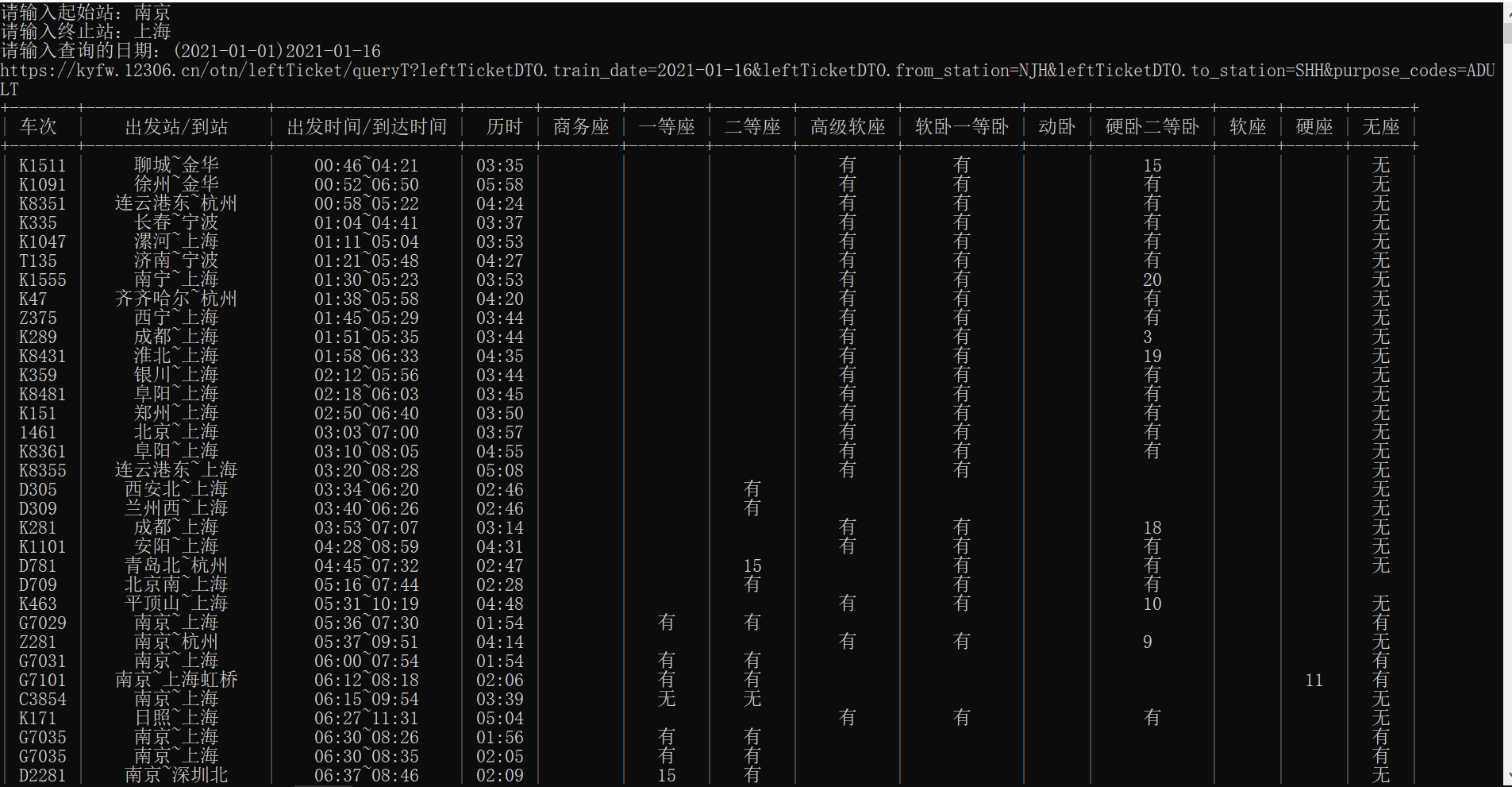The width and height of the screenshot is (1512, 787).
Task: Click the route '南京~深圳北'
Action: click(x=176, y=775)
